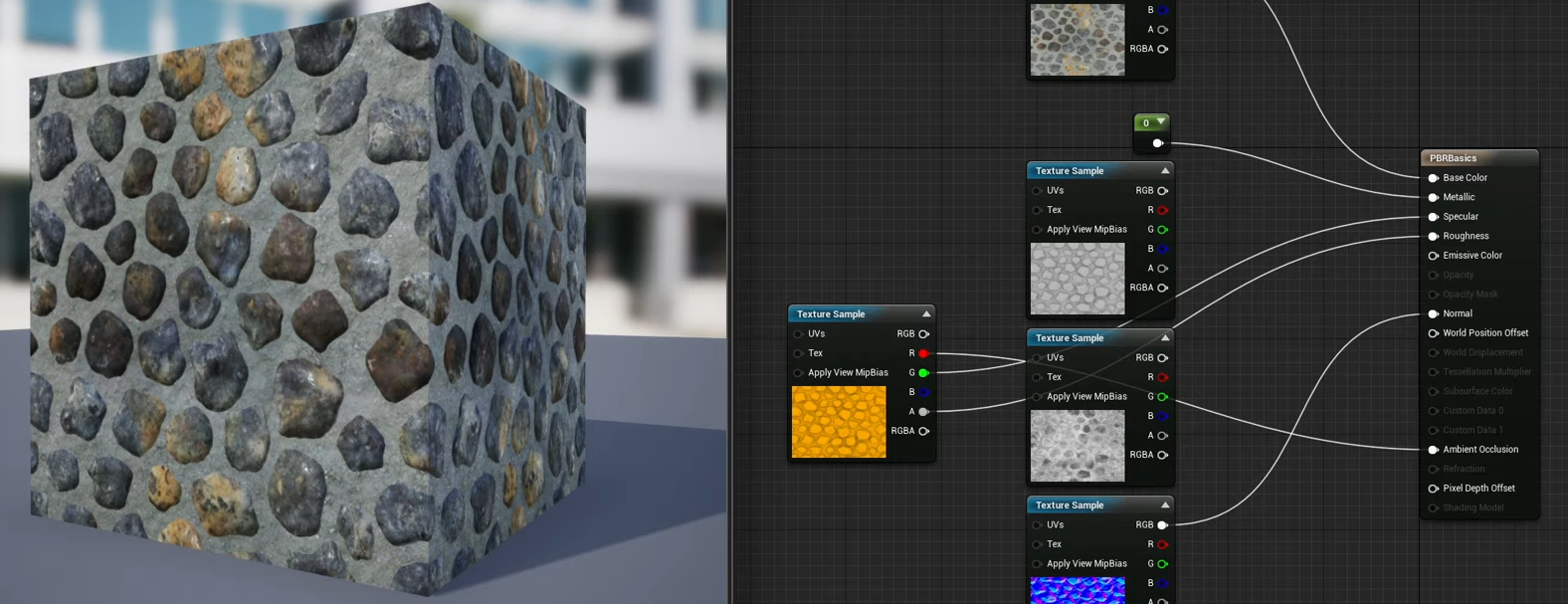
Task: Click the Specular input pin on PBRBasics
Action: (1434, 217)
